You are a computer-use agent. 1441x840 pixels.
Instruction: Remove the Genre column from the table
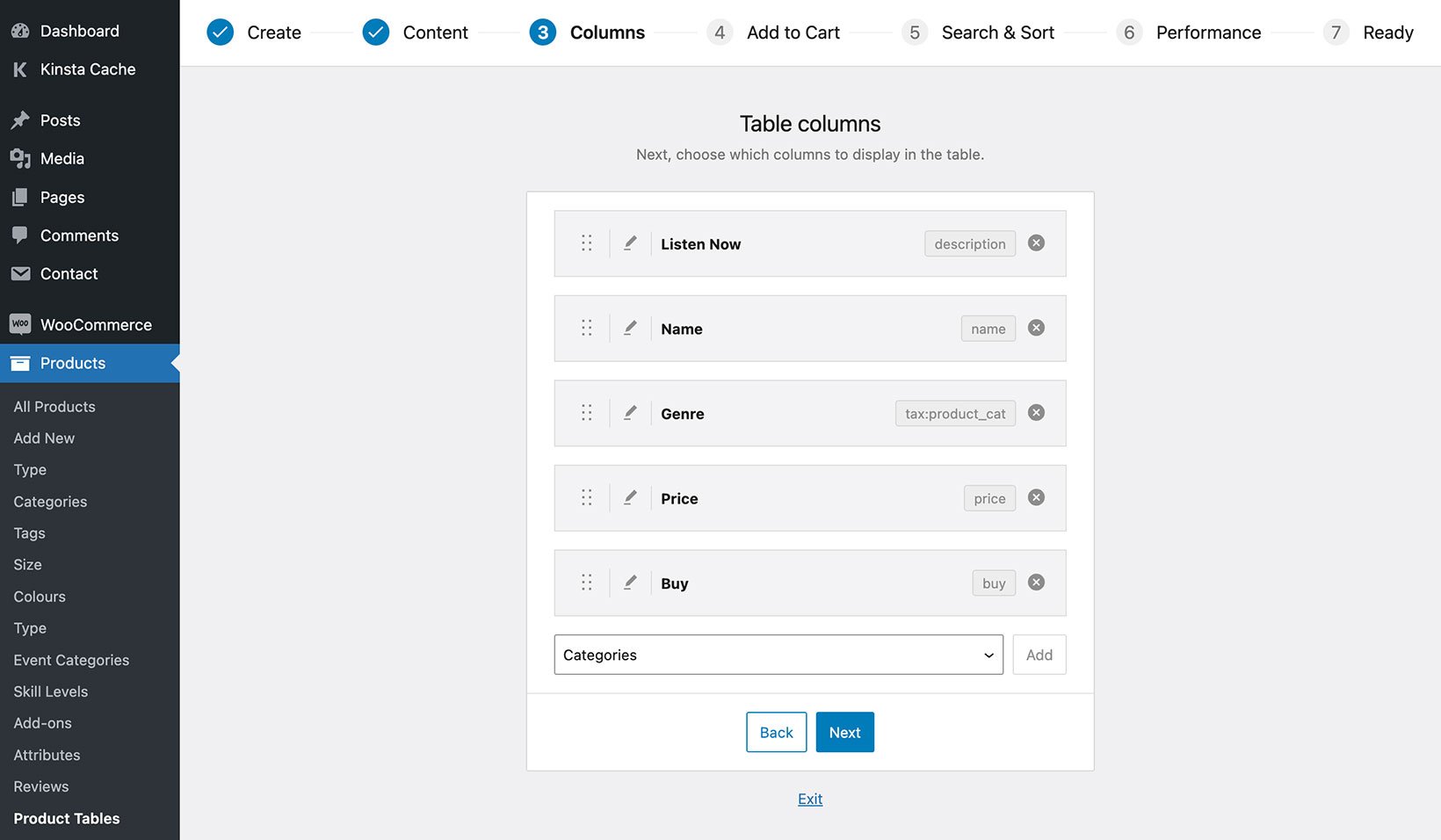coord(1036,412)
